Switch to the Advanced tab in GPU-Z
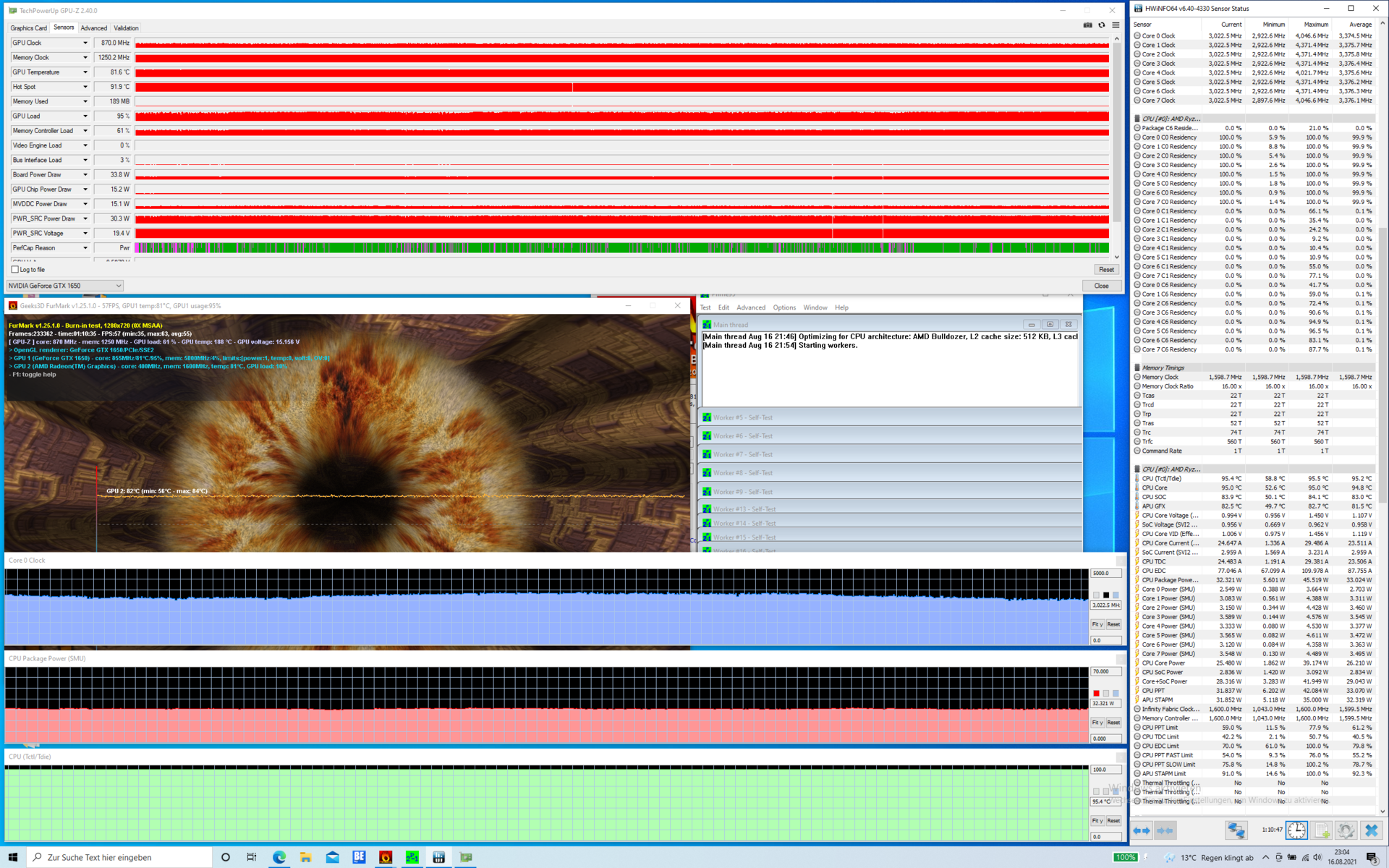The image size is (1389, 868). coord(93,28)
